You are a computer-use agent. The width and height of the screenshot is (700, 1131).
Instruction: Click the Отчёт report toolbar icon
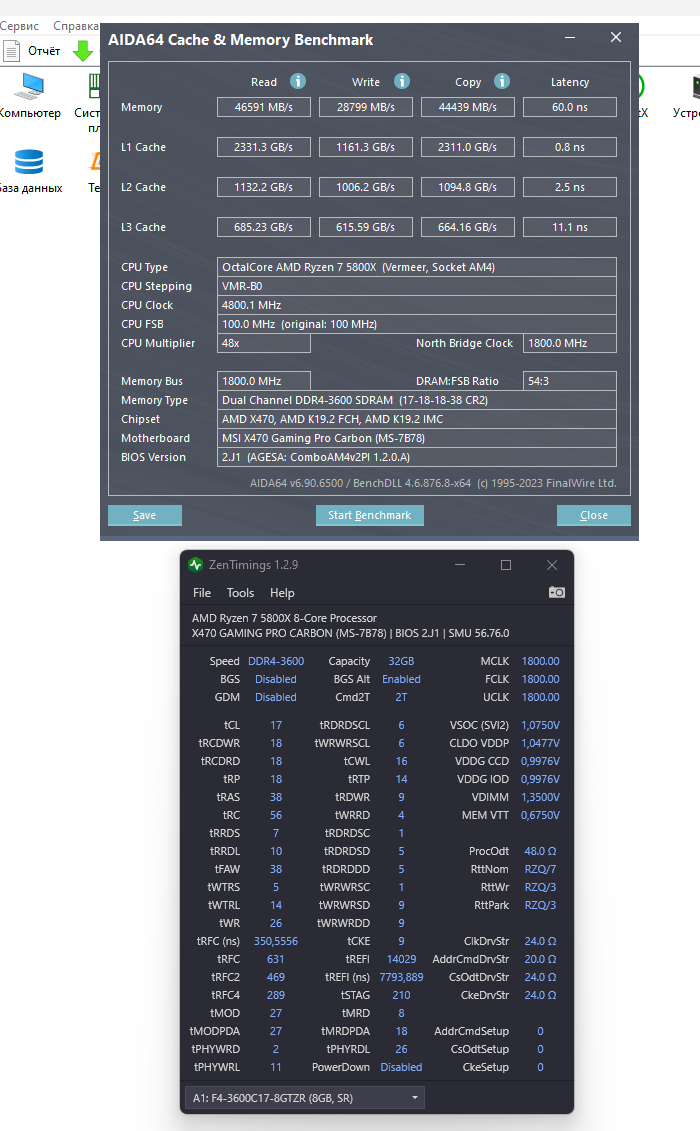32,50
